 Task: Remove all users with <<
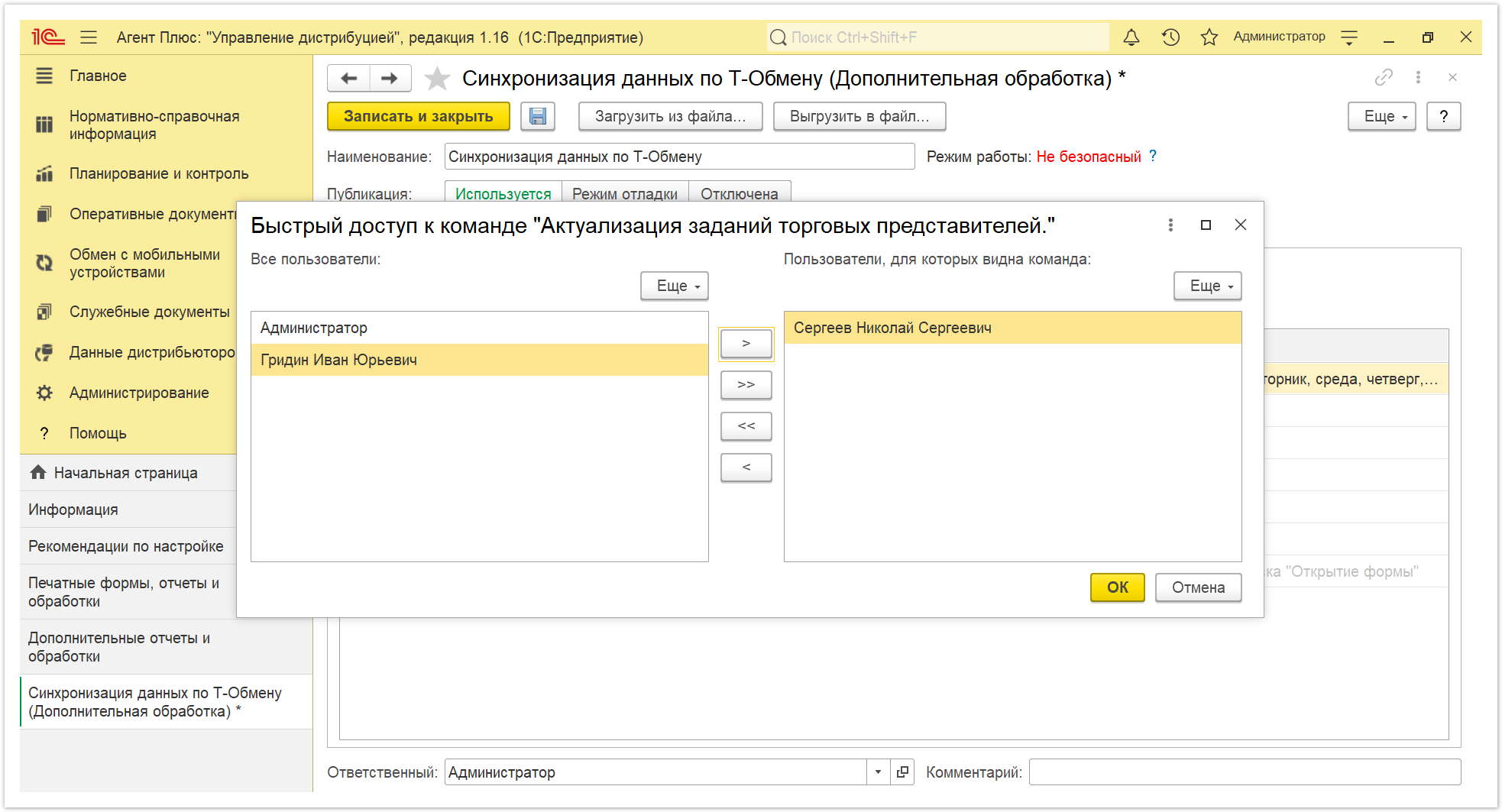pos(746,426)
